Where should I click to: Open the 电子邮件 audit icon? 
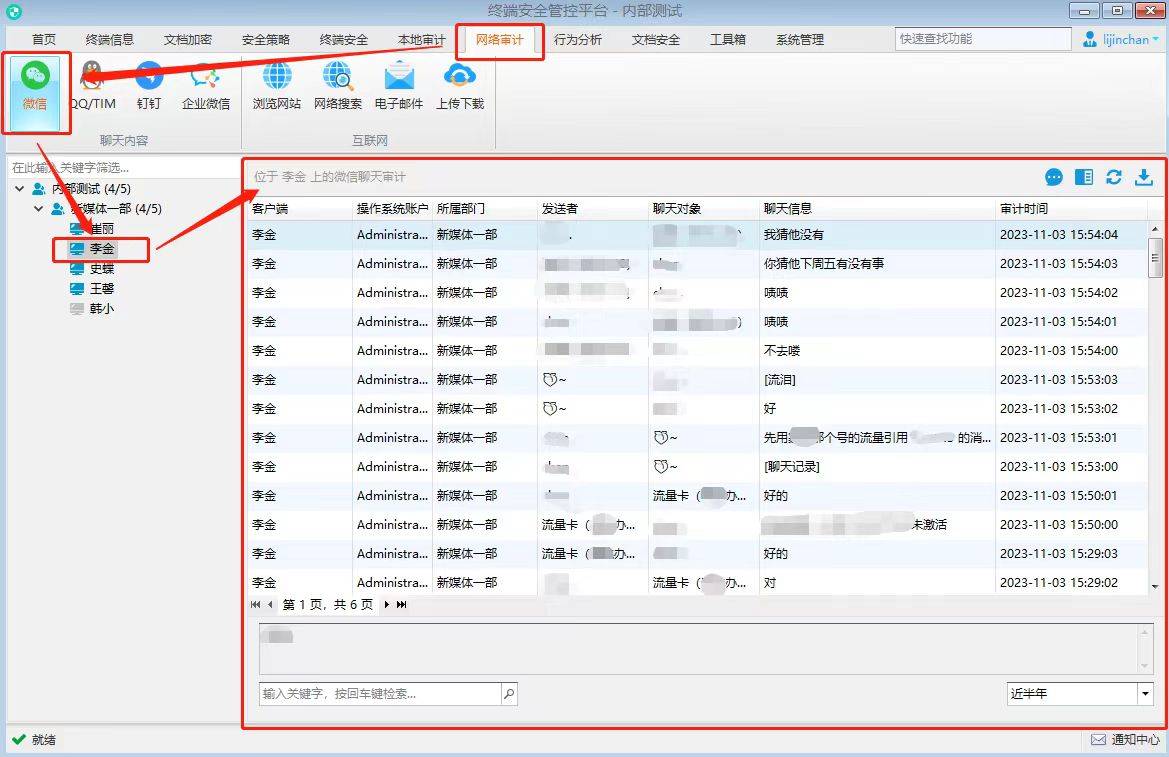(399, 87)
